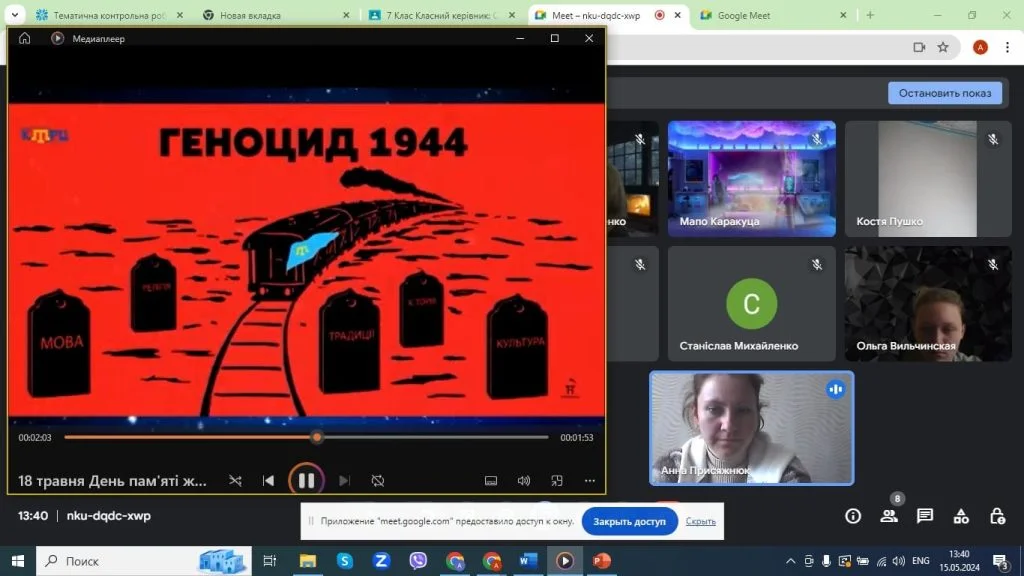
Task: Open volume control in Media Player
Action: 524,481
